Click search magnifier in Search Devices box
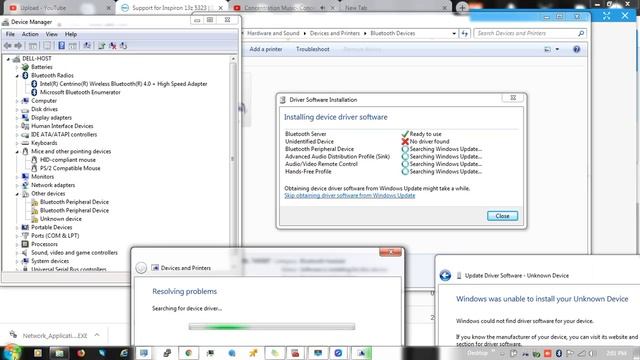This screenshot has height=360, width=640. pos(581,33)
